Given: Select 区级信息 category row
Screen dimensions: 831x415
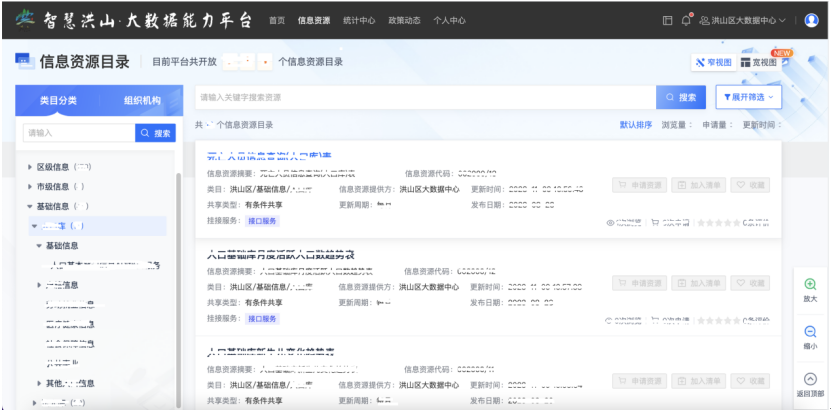Looking at the screenshot, I should pyautogui.click(x=64, y=167).
